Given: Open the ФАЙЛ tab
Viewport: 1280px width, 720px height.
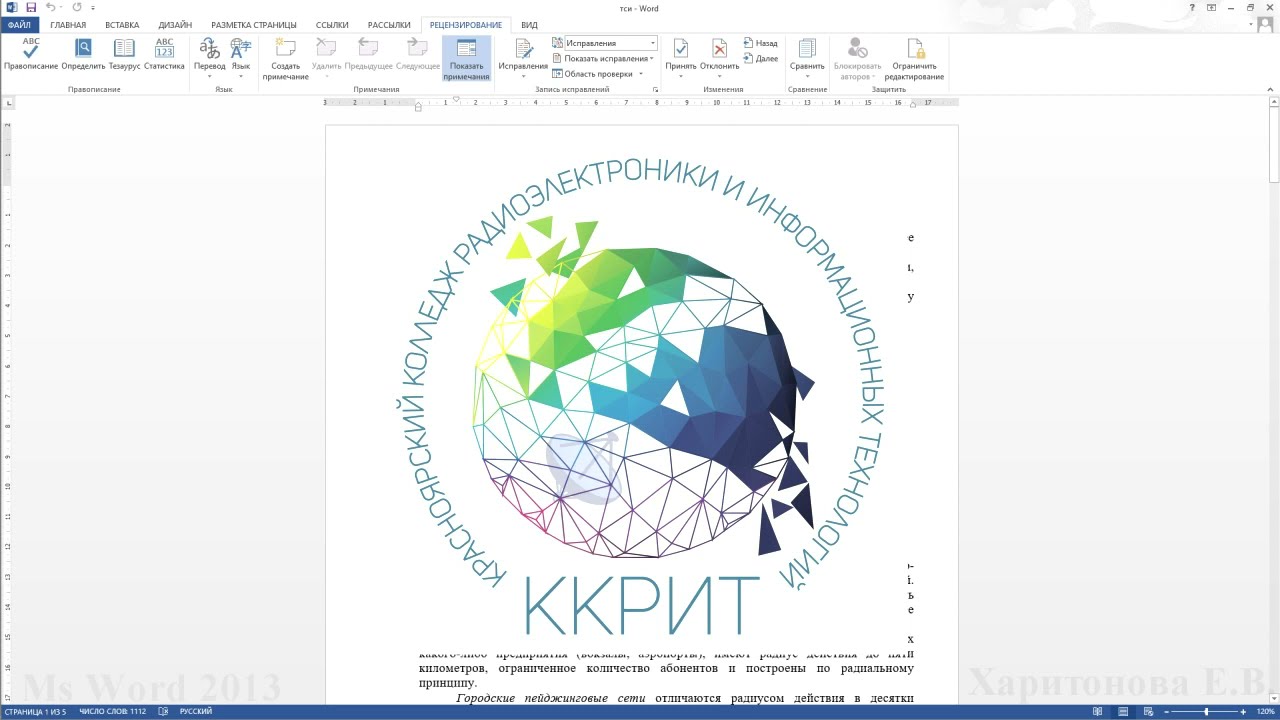Looking at the screenshot, I should 20,24.
